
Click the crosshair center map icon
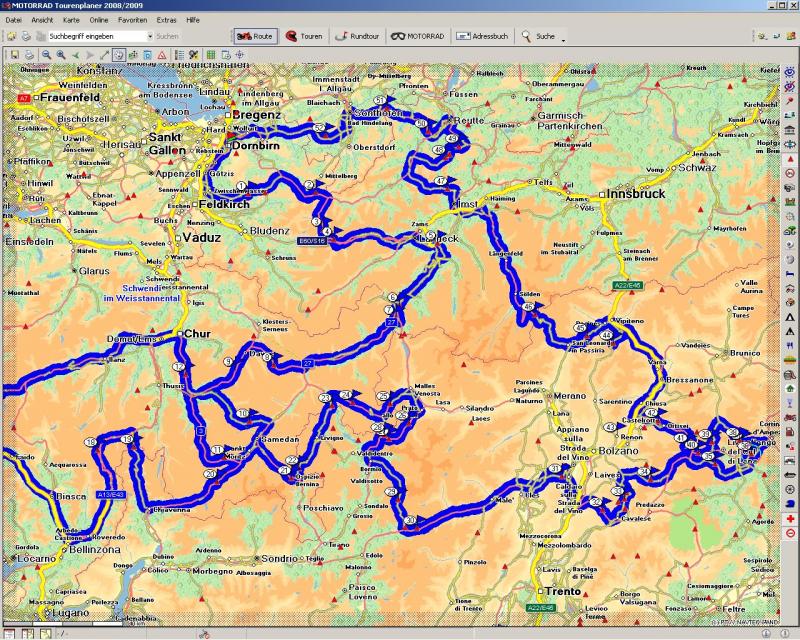pos(239,55)
